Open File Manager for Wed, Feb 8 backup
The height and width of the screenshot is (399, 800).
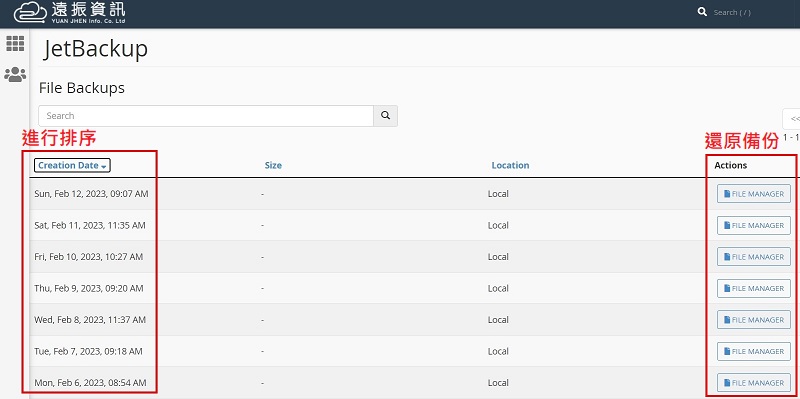pos(754,320)
